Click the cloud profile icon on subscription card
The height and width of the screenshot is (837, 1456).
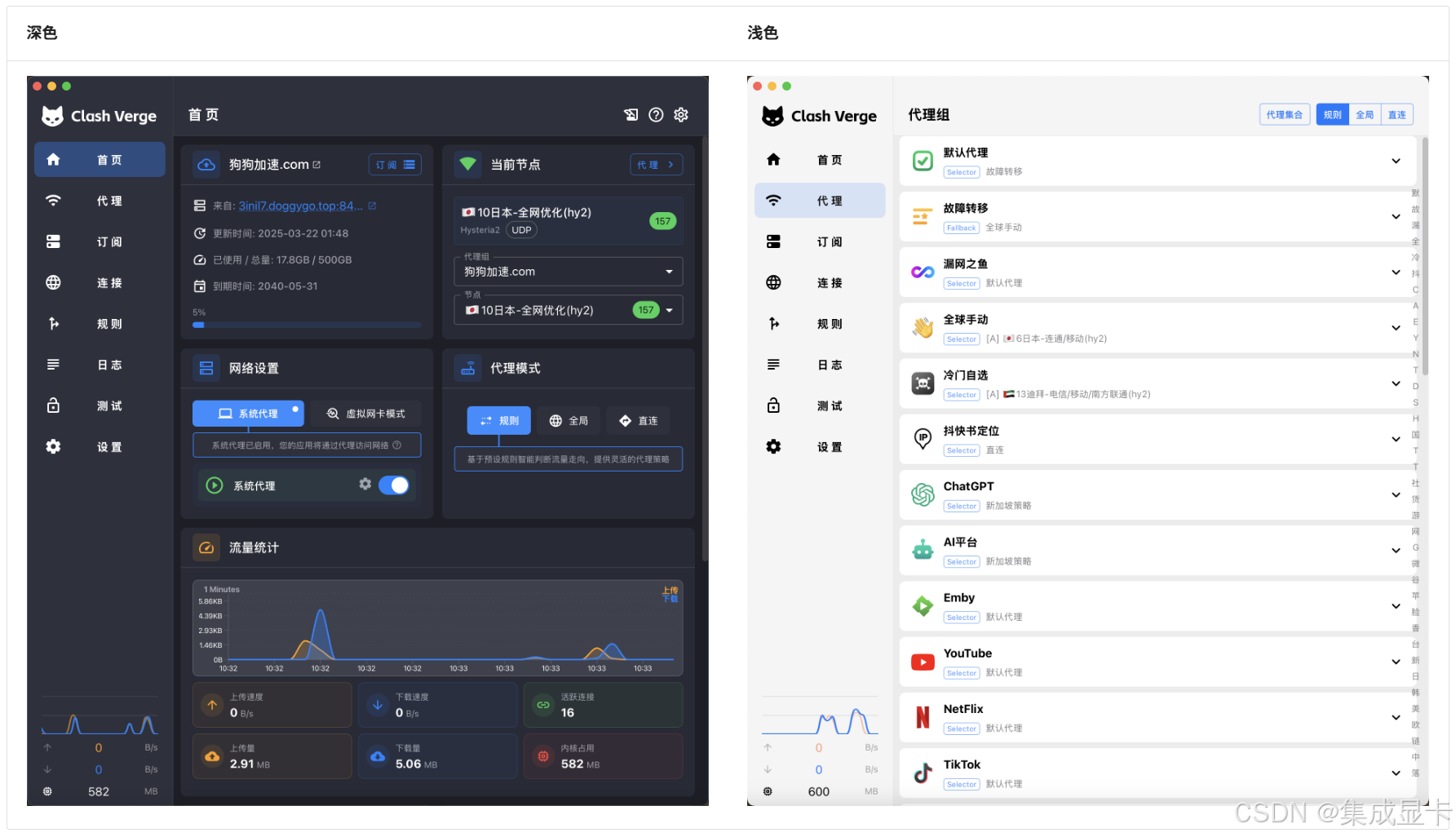(x=206, y=165)
